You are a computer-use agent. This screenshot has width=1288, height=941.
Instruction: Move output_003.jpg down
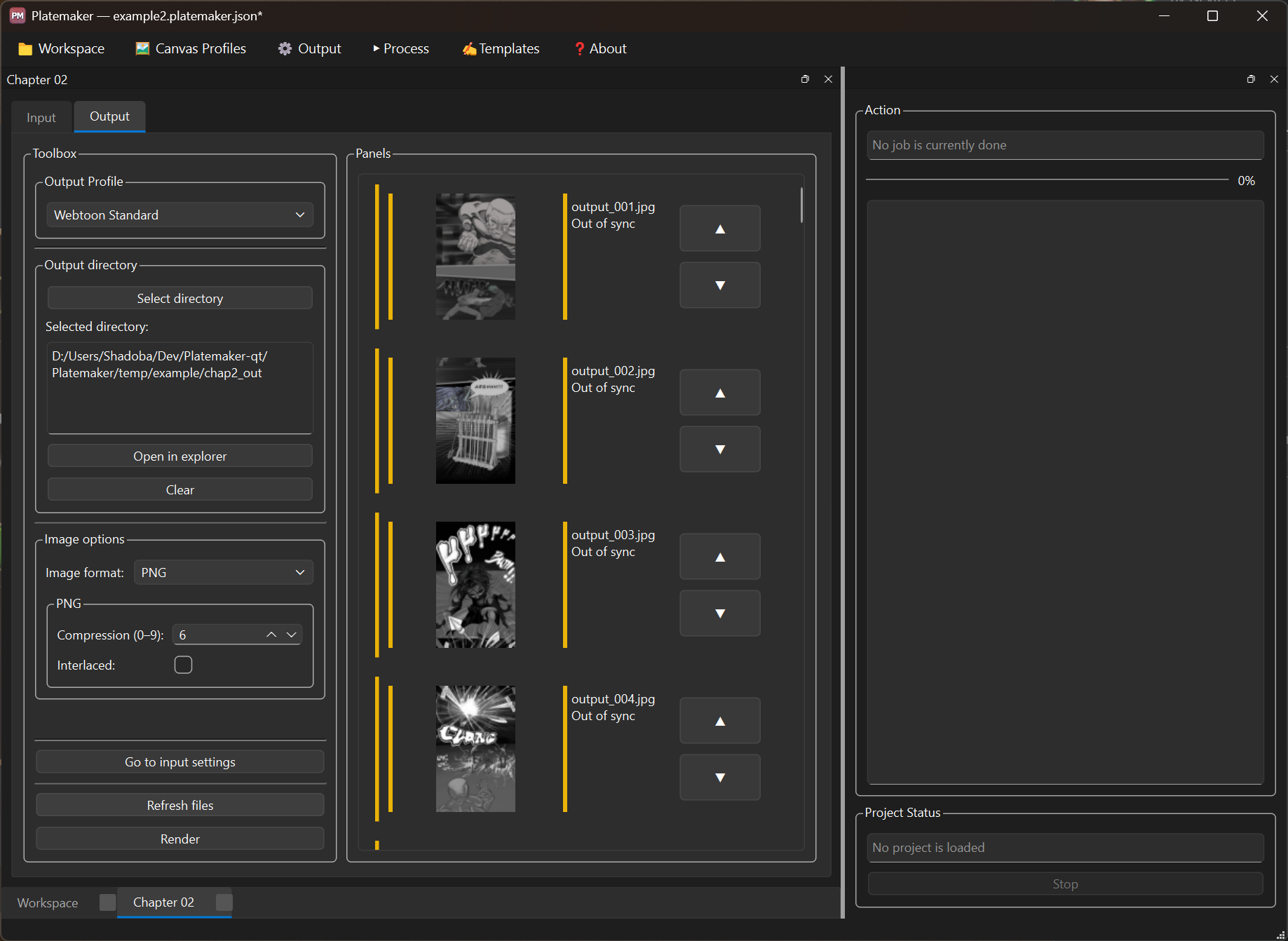(x=720, y=613)
